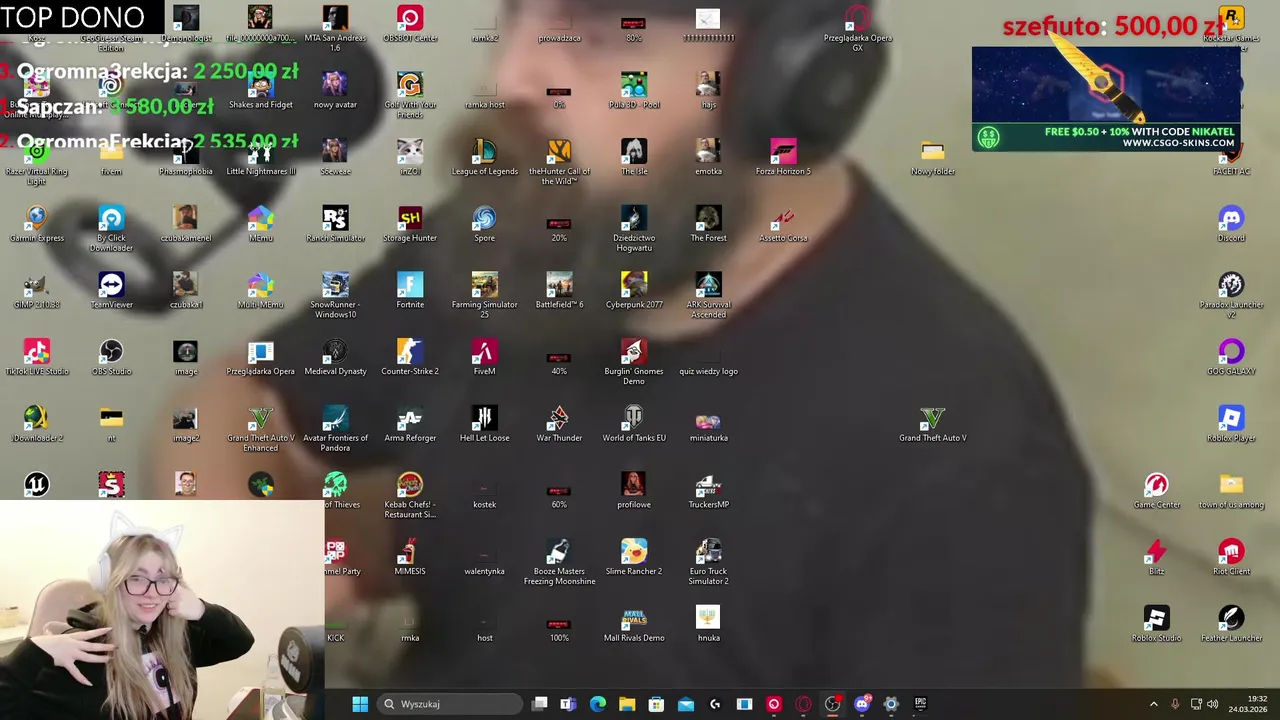The height and width of the screenshot is (720, 1280).
Task: Launch Fortnite from the desktop
Action: click(410, 290)
